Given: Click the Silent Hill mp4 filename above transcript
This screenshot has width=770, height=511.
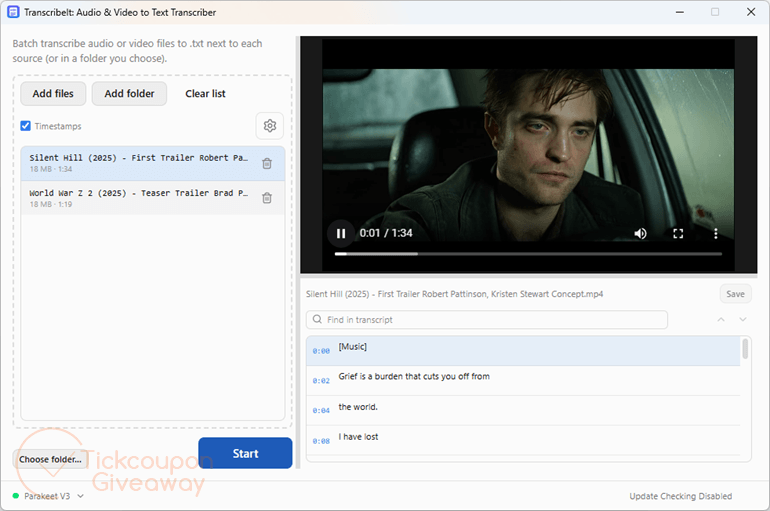Looking at the screenshot, I should (x=454, y=294).
